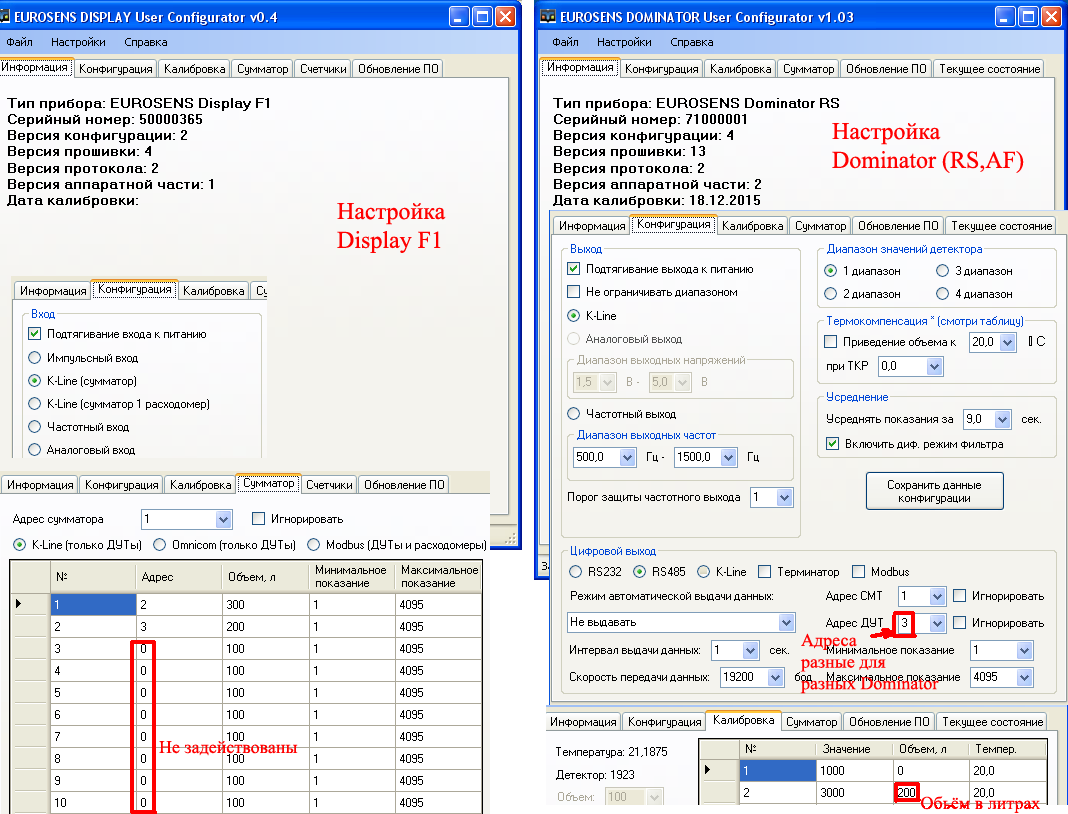Viewport: 1068px width, 814px height.
Task: Click the row arrow beside summator row 1
Action: coord(19,604)
